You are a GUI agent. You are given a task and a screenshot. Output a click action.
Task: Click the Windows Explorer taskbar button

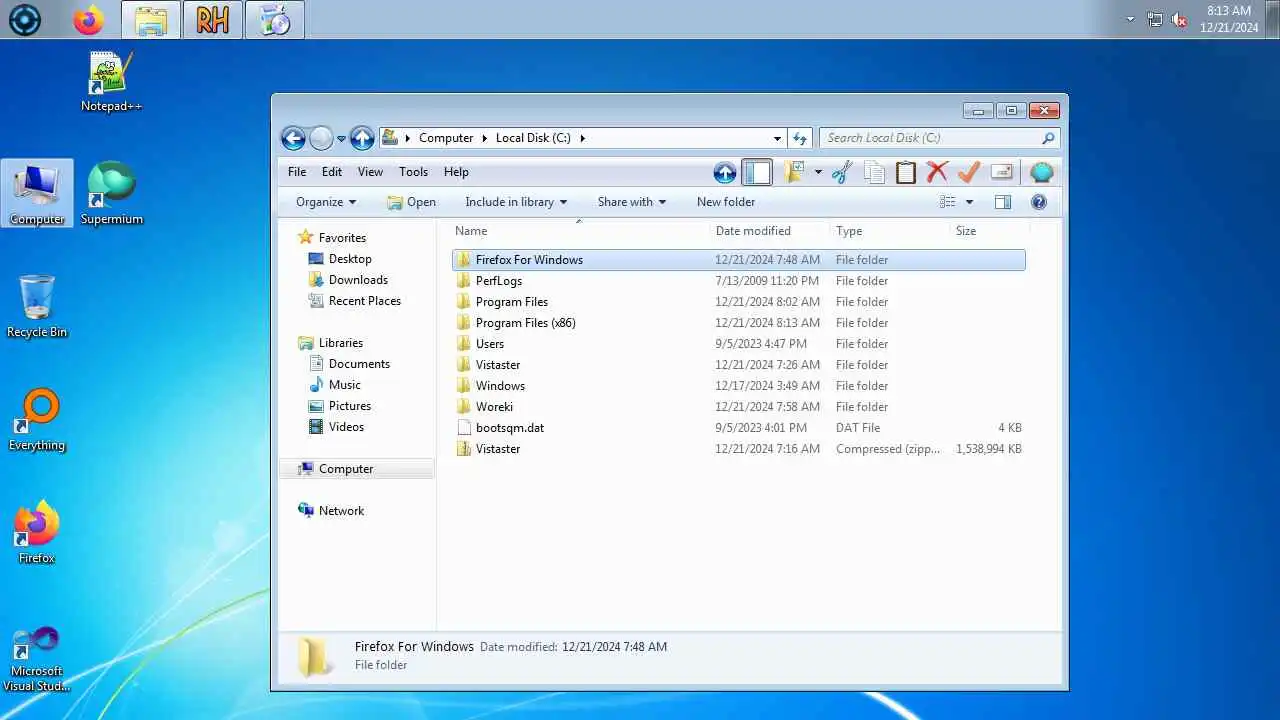[151, 20]
